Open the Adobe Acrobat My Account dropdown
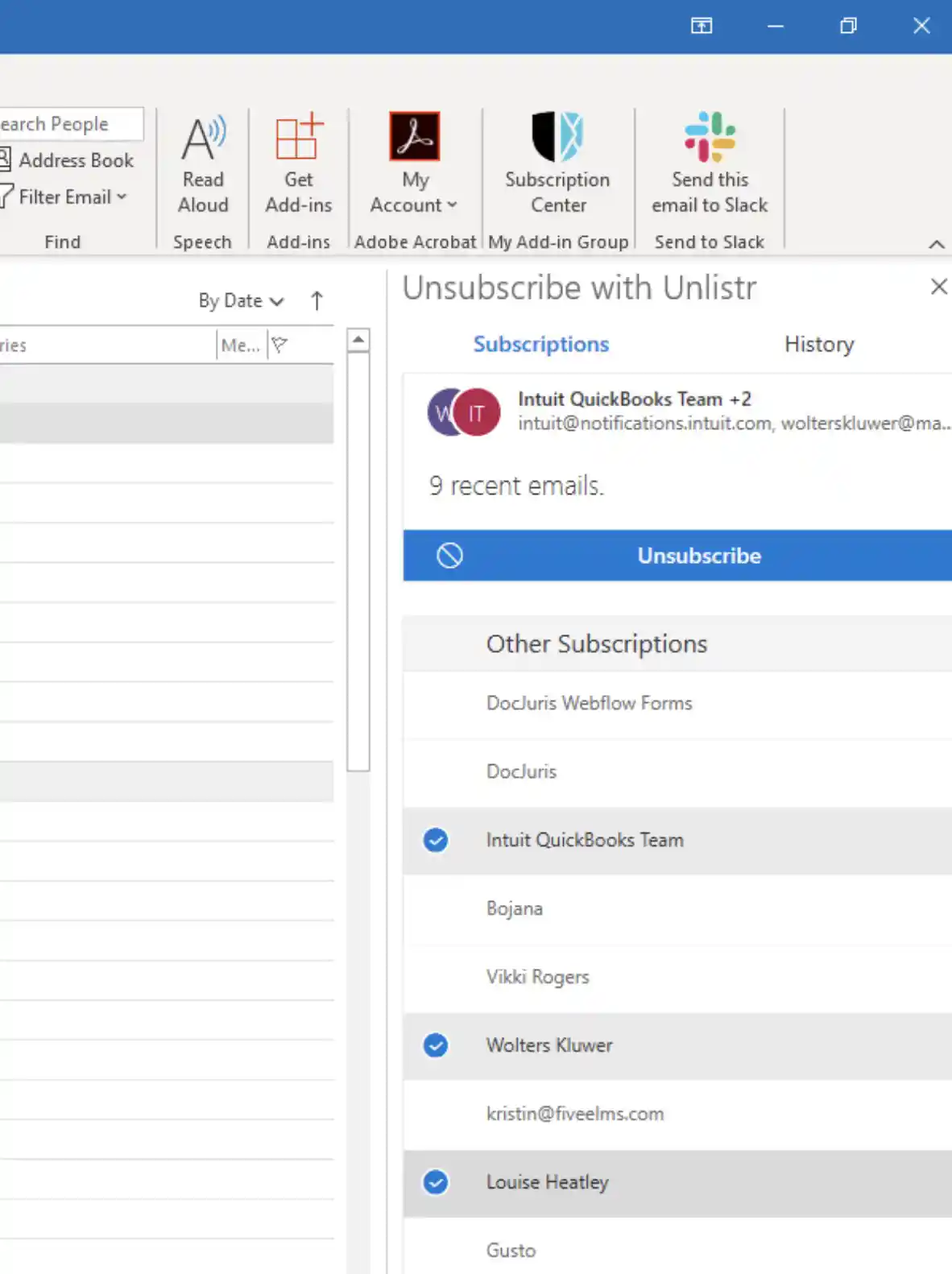This screenshot has height=1274, width=952. pos(414,164)
